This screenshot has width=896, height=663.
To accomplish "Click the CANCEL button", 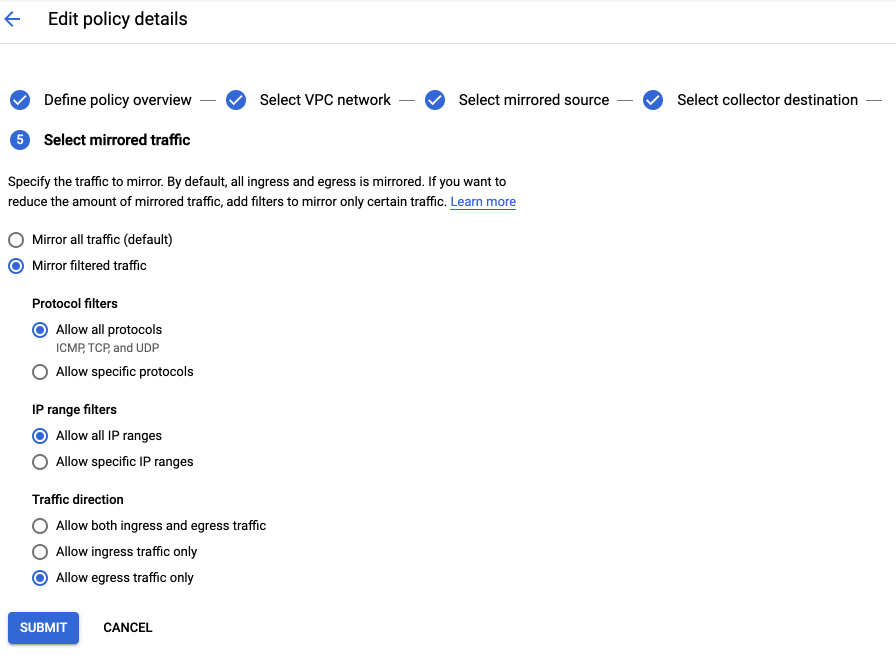I will (x=128, y=628).
